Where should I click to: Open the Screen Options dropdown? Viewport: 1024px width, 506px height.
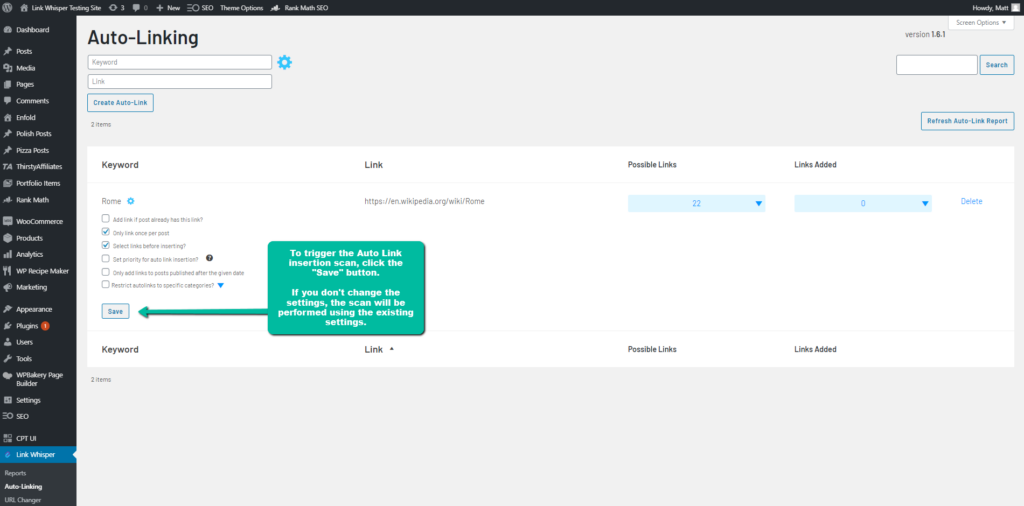981,23
